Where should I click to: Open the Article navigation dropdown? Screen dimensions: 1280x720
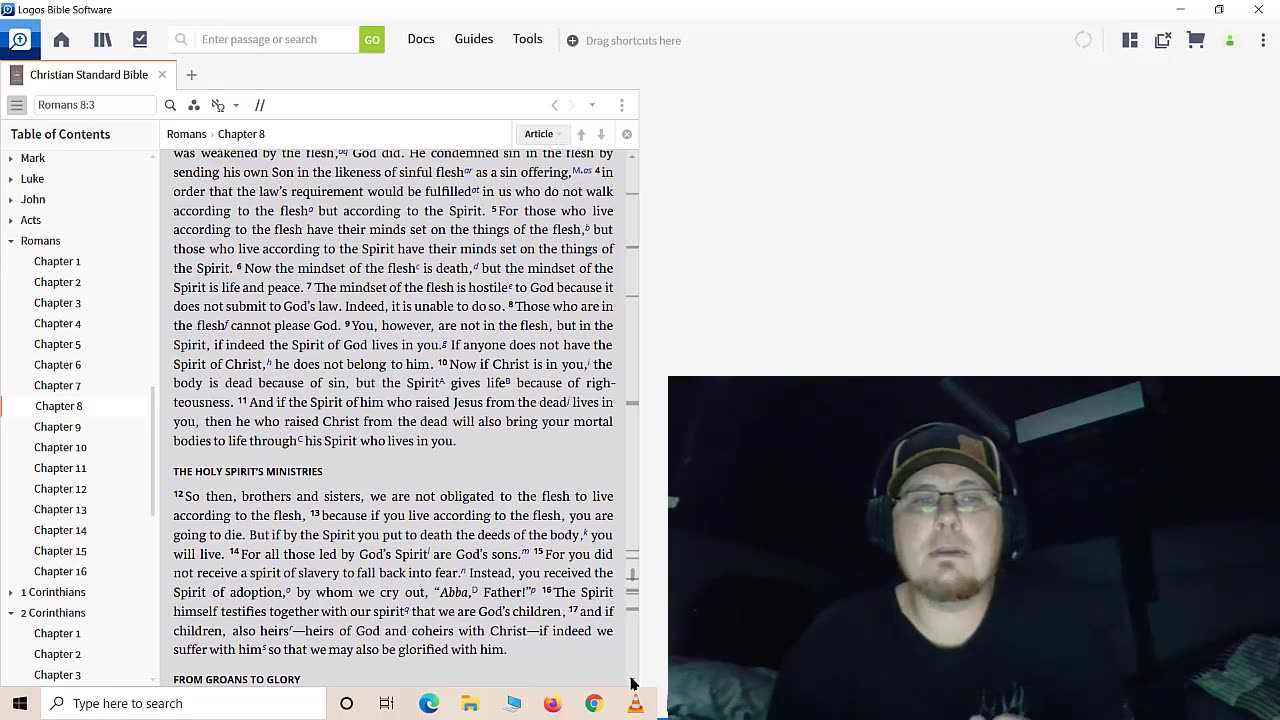point(543,134)
